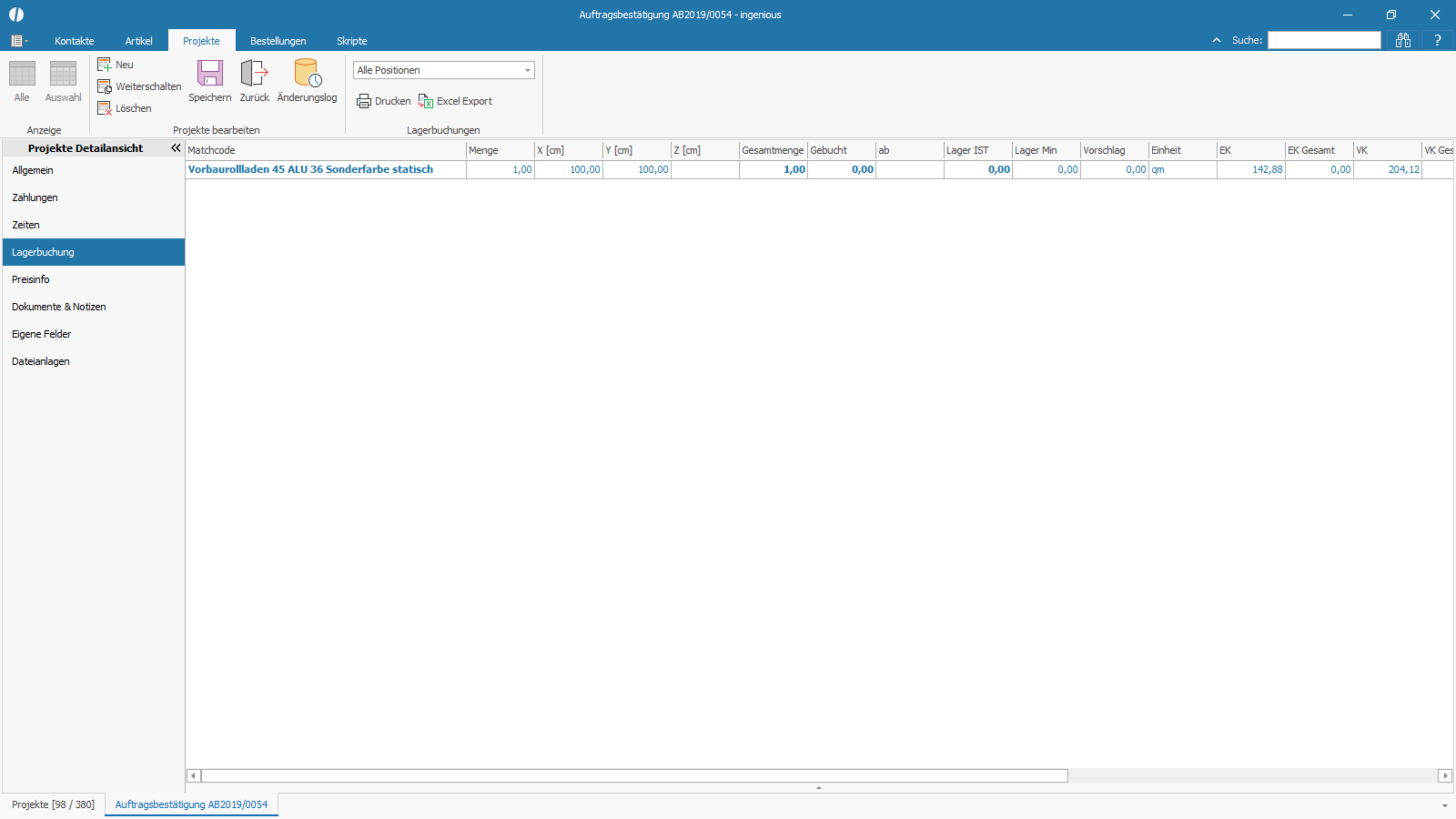Open the Alle Positionen dropdown
The height and width of the screenshot is (819, 1456).
click(x=444, y=70)
